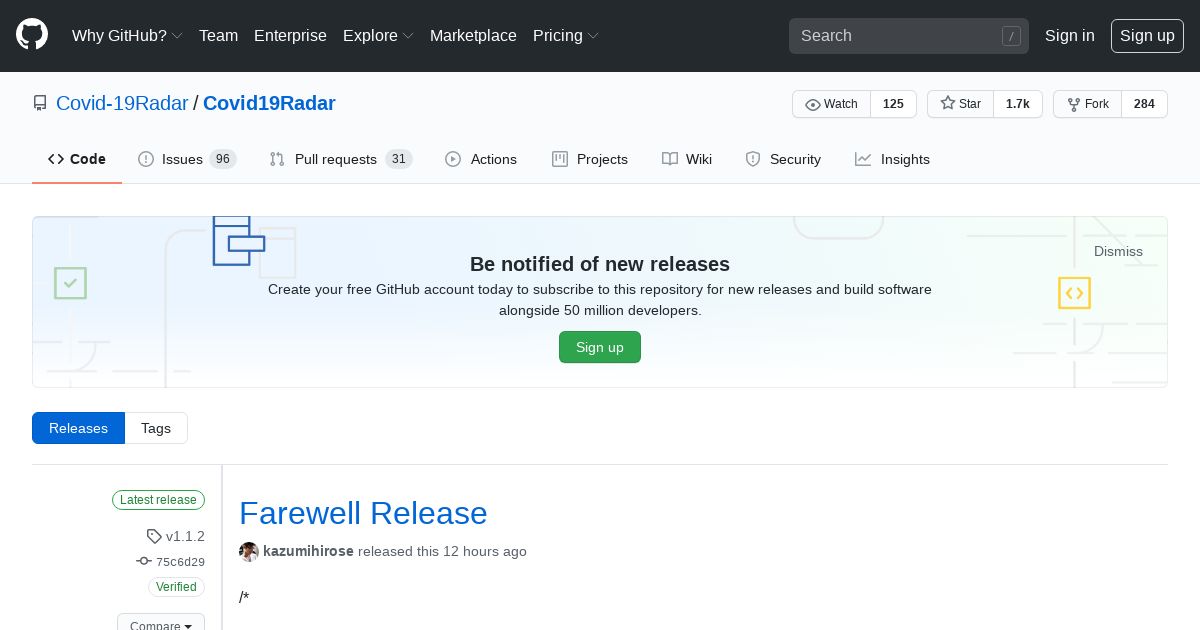Open commit 75c6d29
Screen dimensions: 1200x630
point(180,562)
